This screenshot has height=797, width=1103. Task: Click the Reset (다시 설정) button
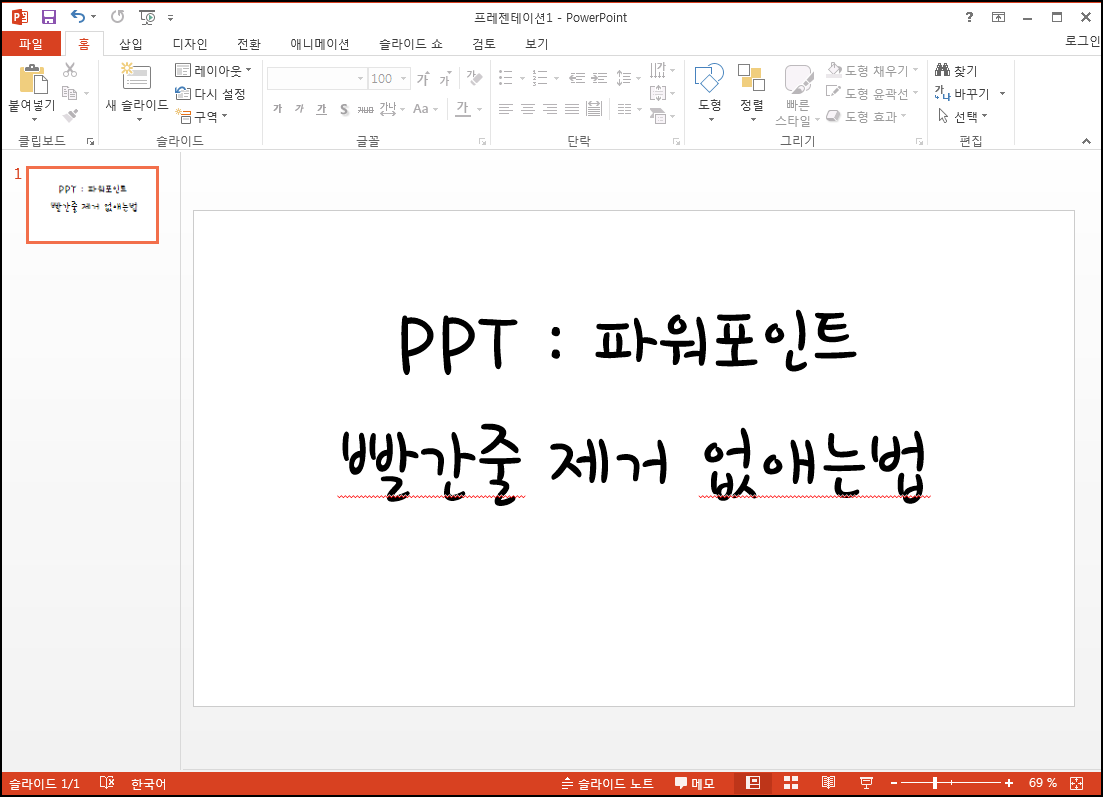[210, 94]
